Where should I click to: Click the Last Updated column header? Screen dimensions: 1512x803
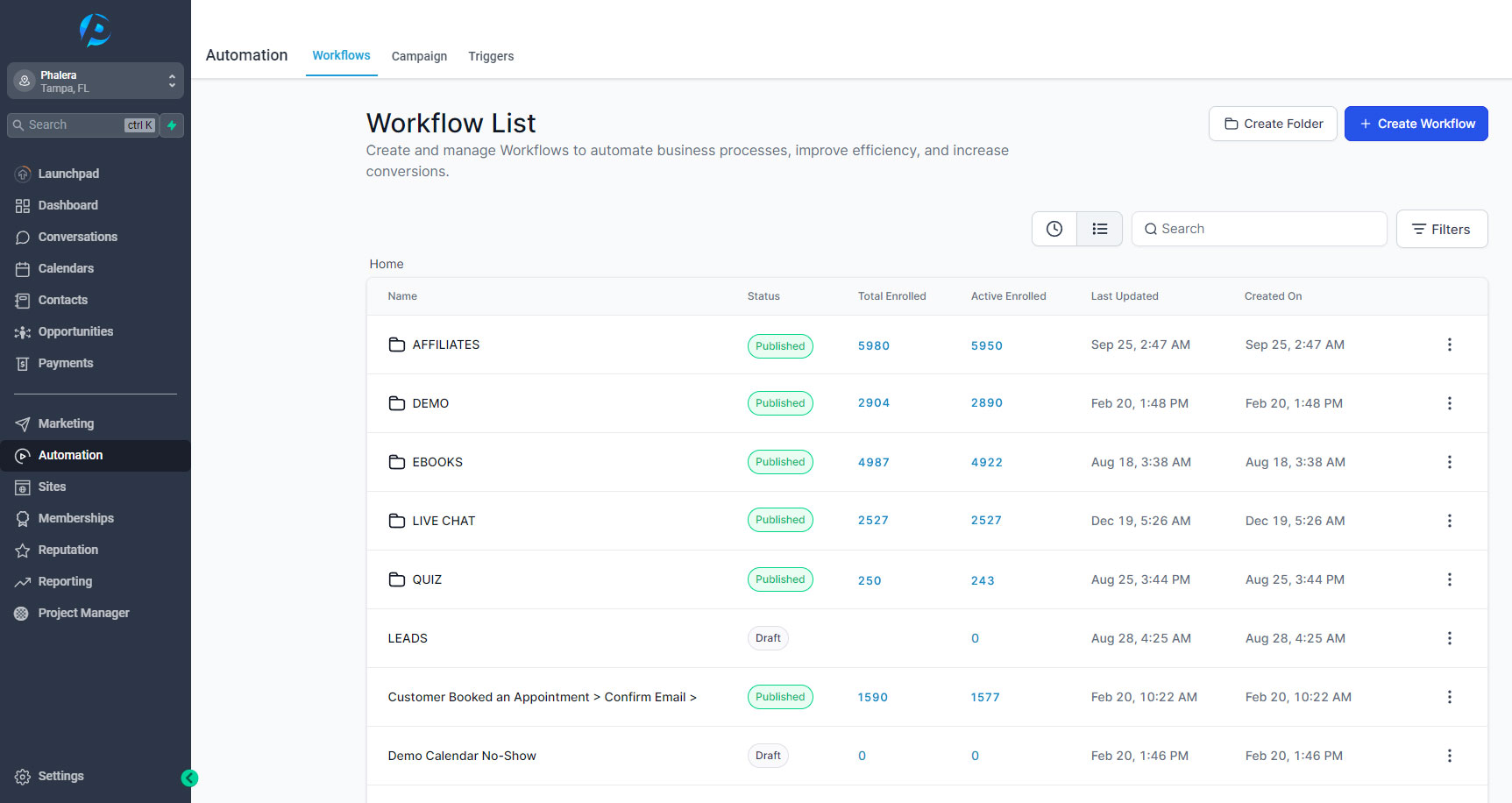(x=1125, y=296)
